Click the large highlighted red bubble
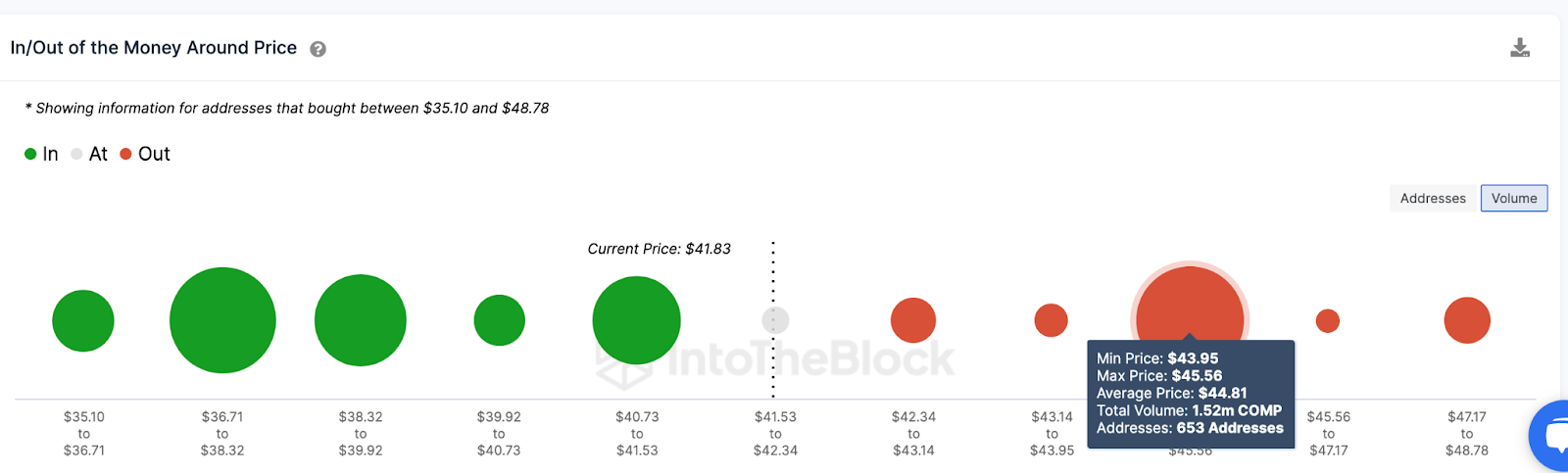The image size is (1568, 473). coord(1190,306)
